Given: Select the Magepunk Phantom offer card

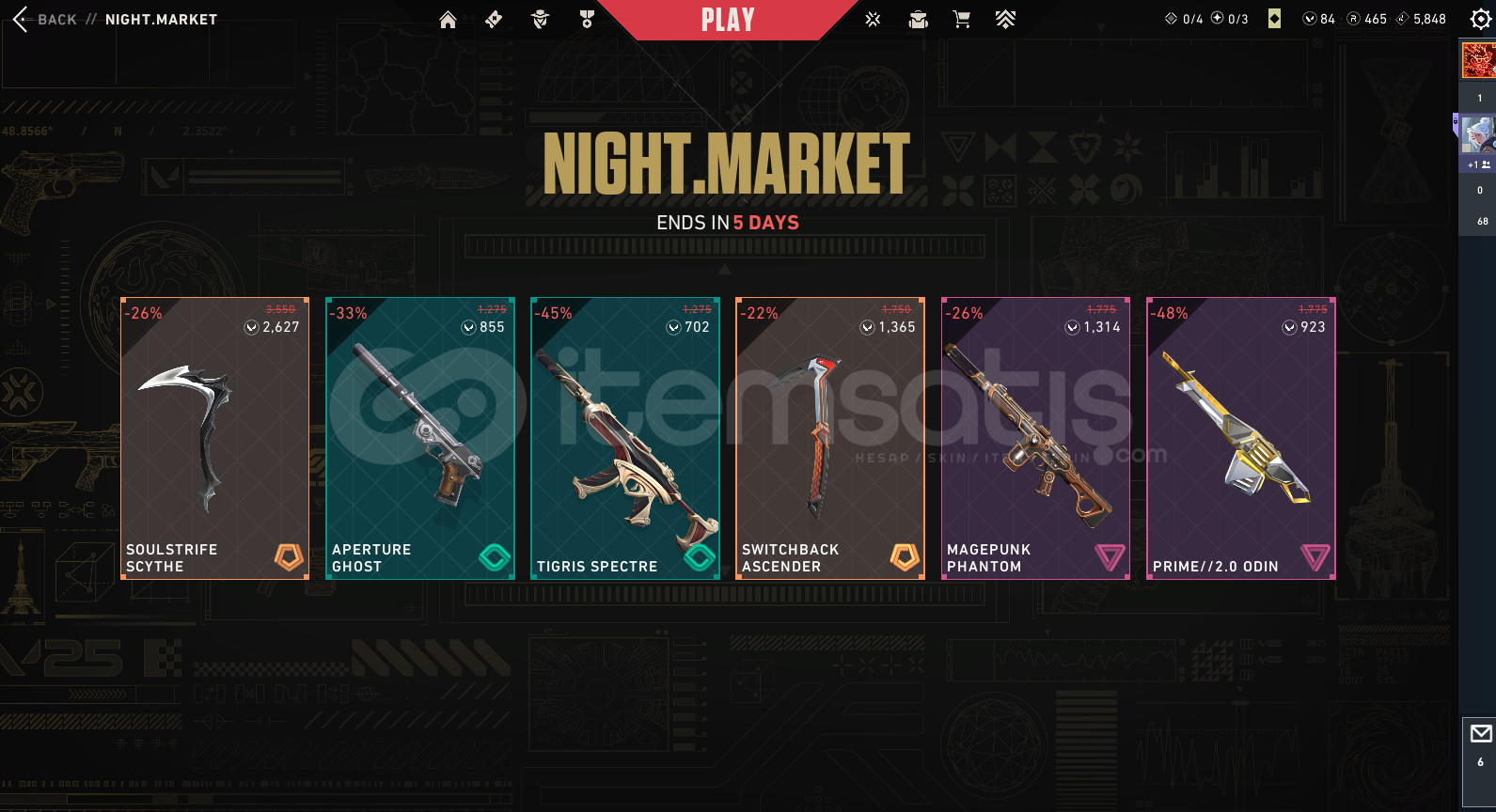Looking at the screenshot, I should click(1035, 439).
